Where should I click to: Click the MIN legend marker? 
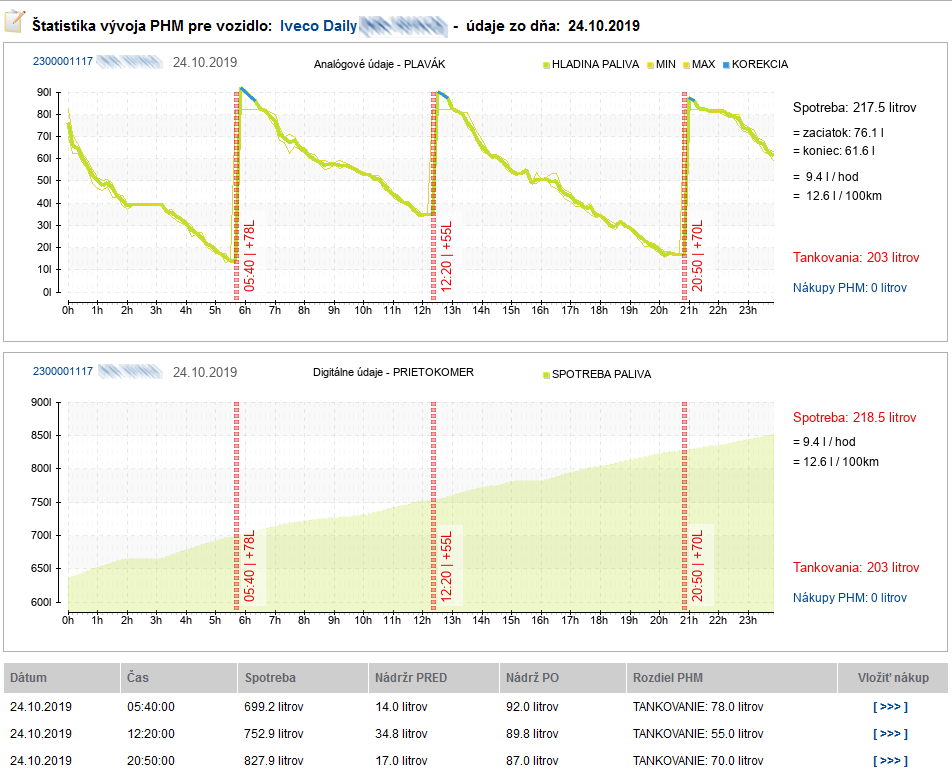click(651, 65)
